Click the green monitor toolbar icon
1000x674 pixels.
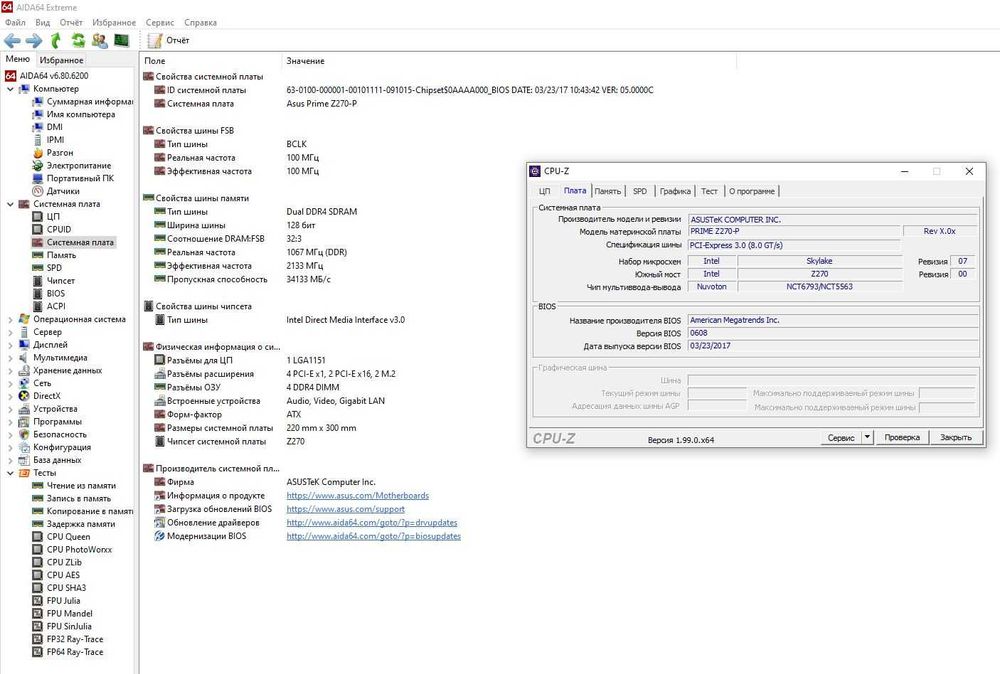click(x=121, y=41)
